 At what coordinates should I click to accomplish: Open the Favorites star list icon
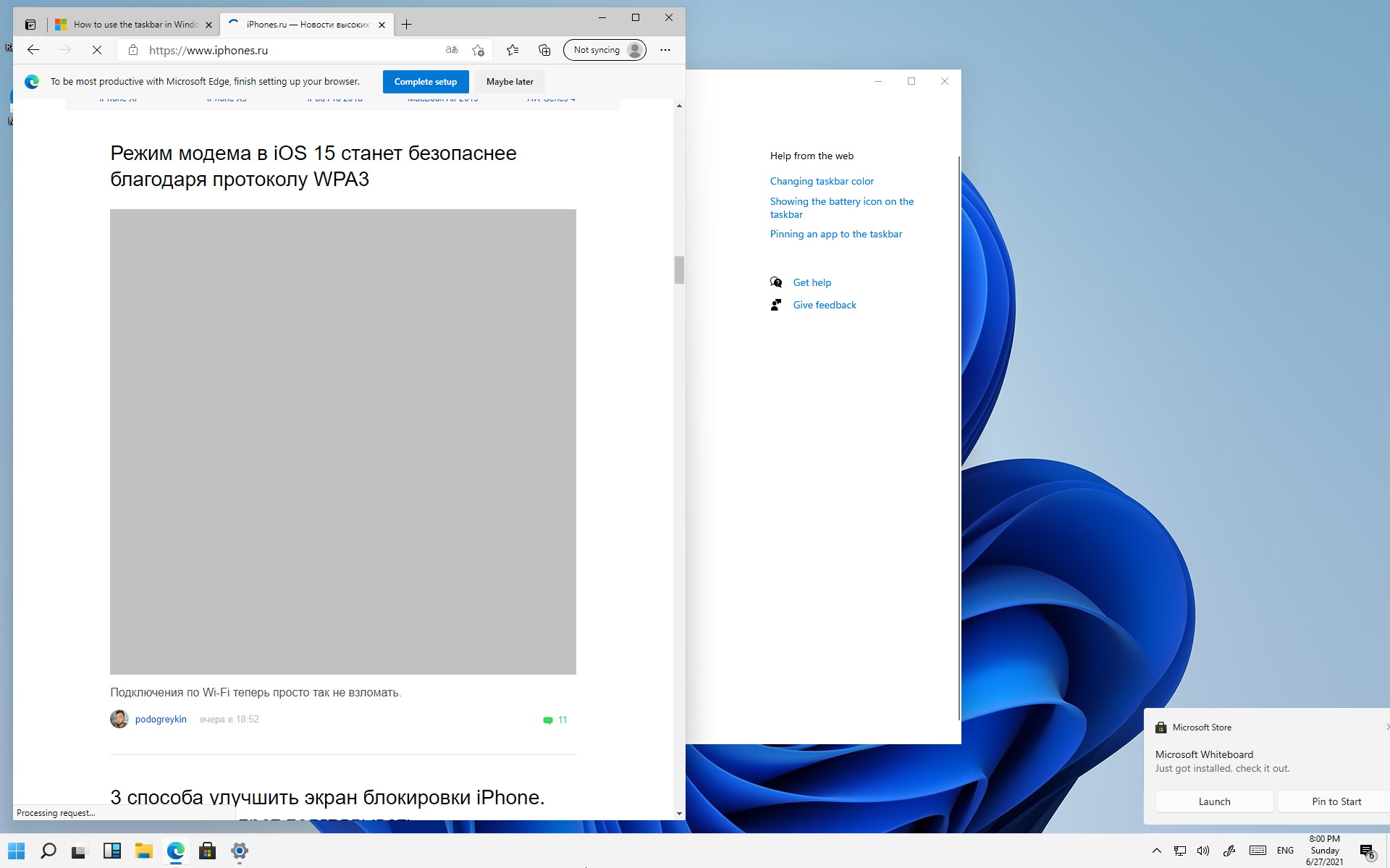(513, 50)
